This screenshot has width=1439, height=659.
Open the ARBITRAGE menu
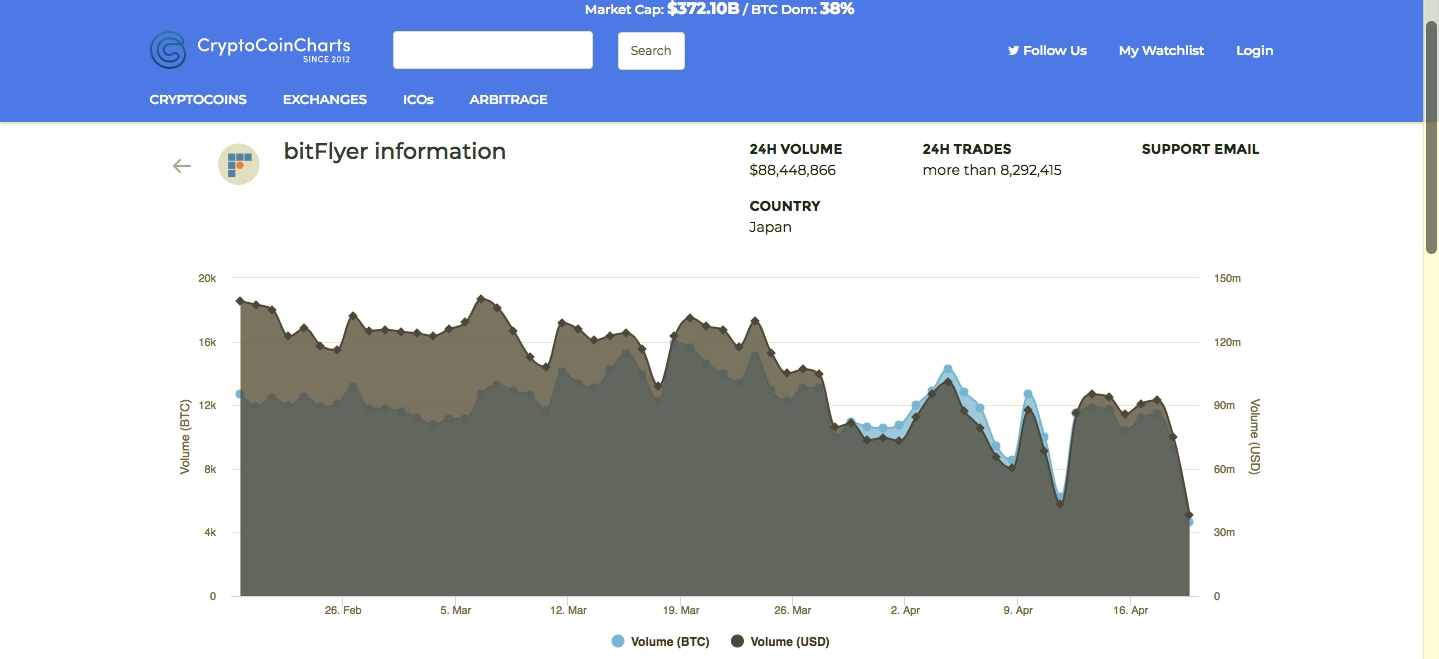(509, 100)
